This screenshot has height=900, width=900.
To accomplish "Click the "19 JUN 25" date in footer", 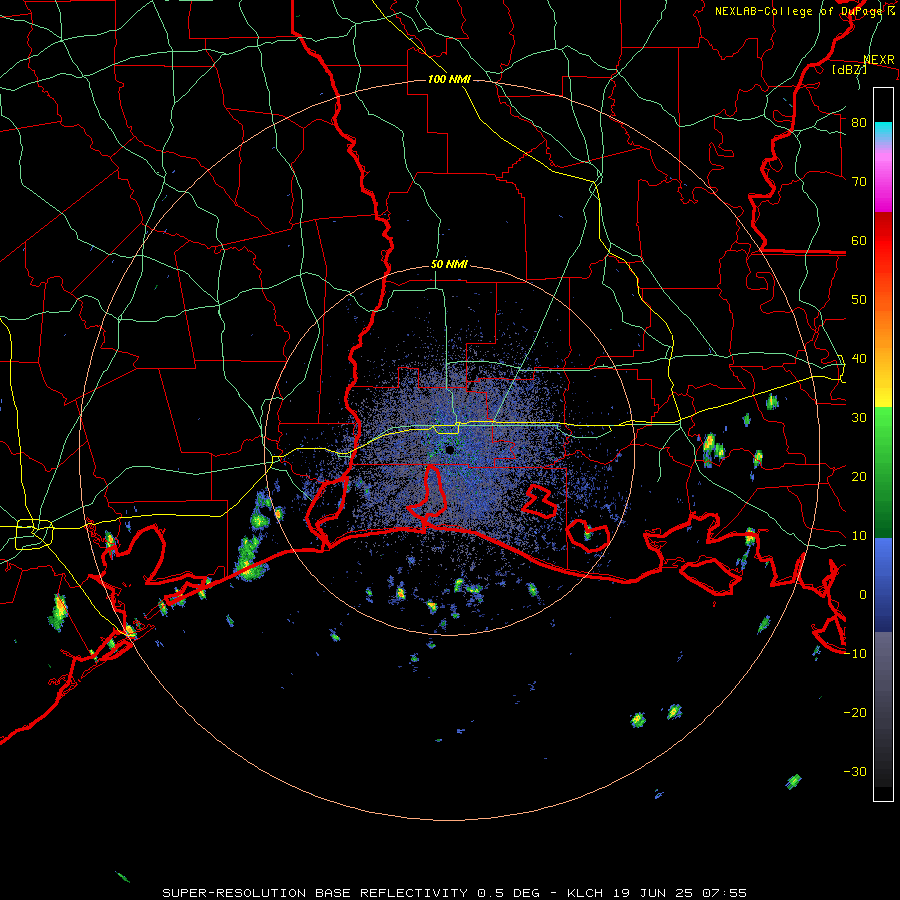I will (651, 893).
